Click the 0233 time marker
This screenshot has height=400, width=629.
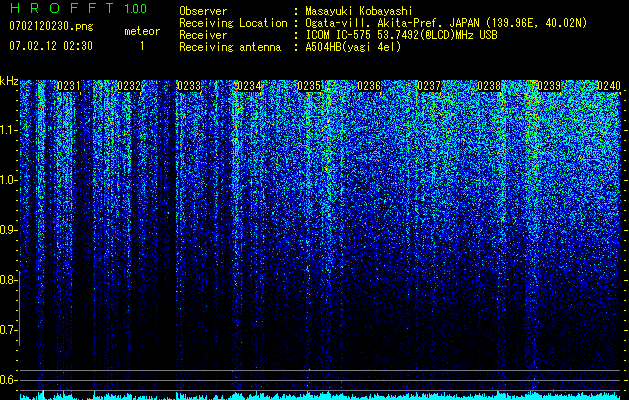coord(189,86)
